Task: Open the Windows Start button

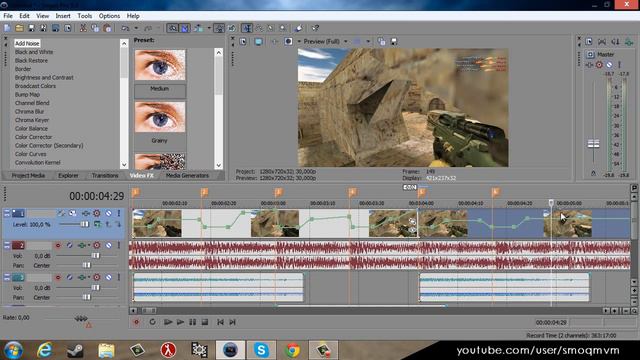Action: (13, 350)
